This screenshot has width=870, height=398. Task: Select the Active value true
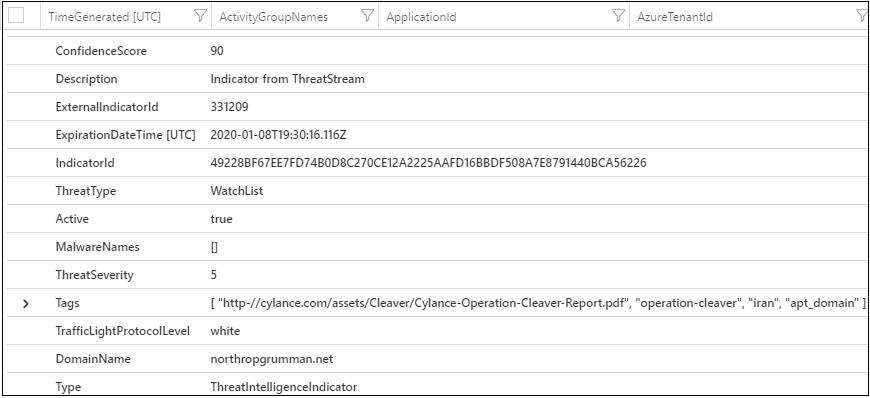221,219
